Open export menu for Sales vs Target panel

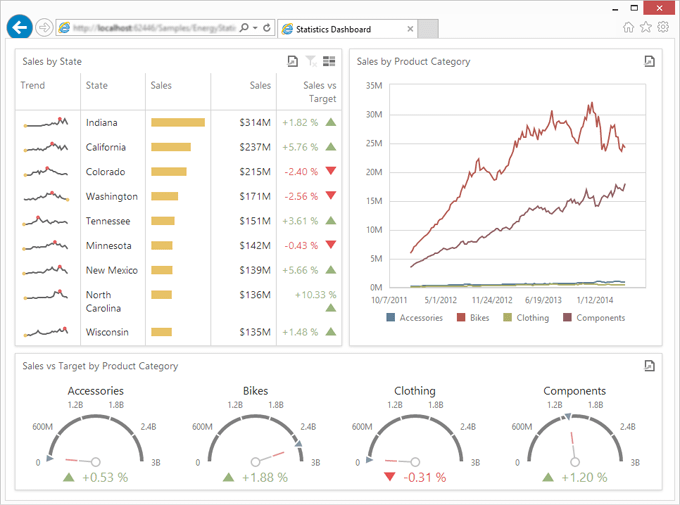(649, 366)
